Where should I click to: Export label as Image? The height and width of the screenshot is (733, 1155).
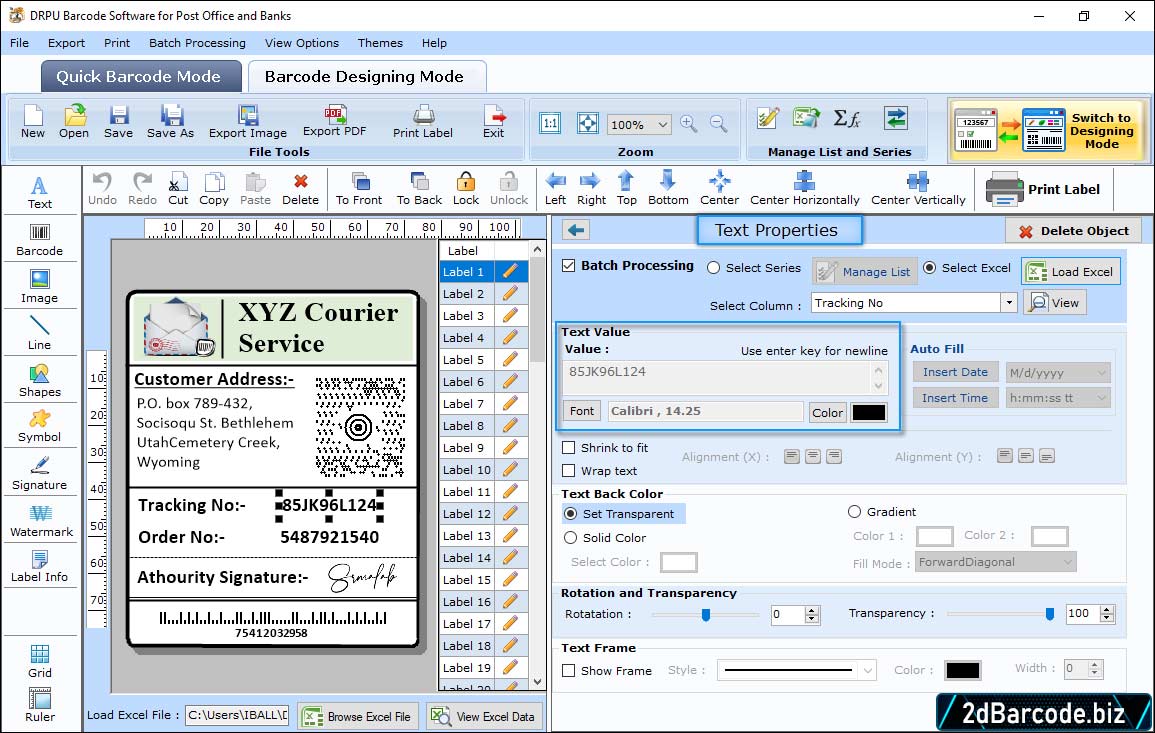[x=248, y=122]
